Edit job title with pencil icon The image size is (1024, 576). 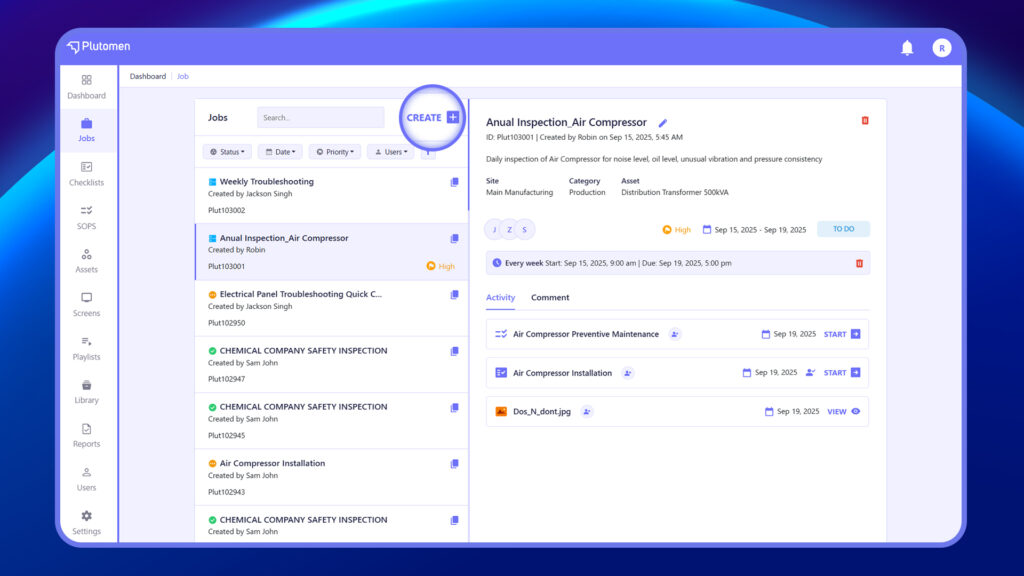point(663,123)
